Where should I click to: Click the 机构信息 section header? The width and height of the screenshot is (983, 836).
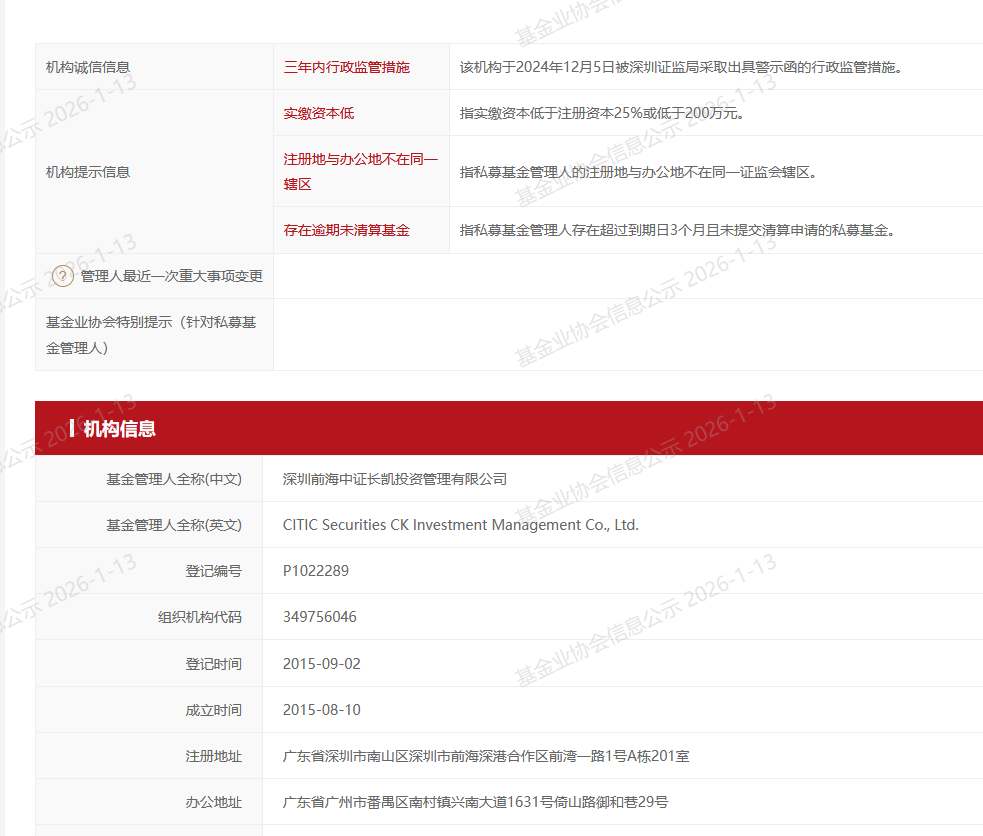(120, 429)
